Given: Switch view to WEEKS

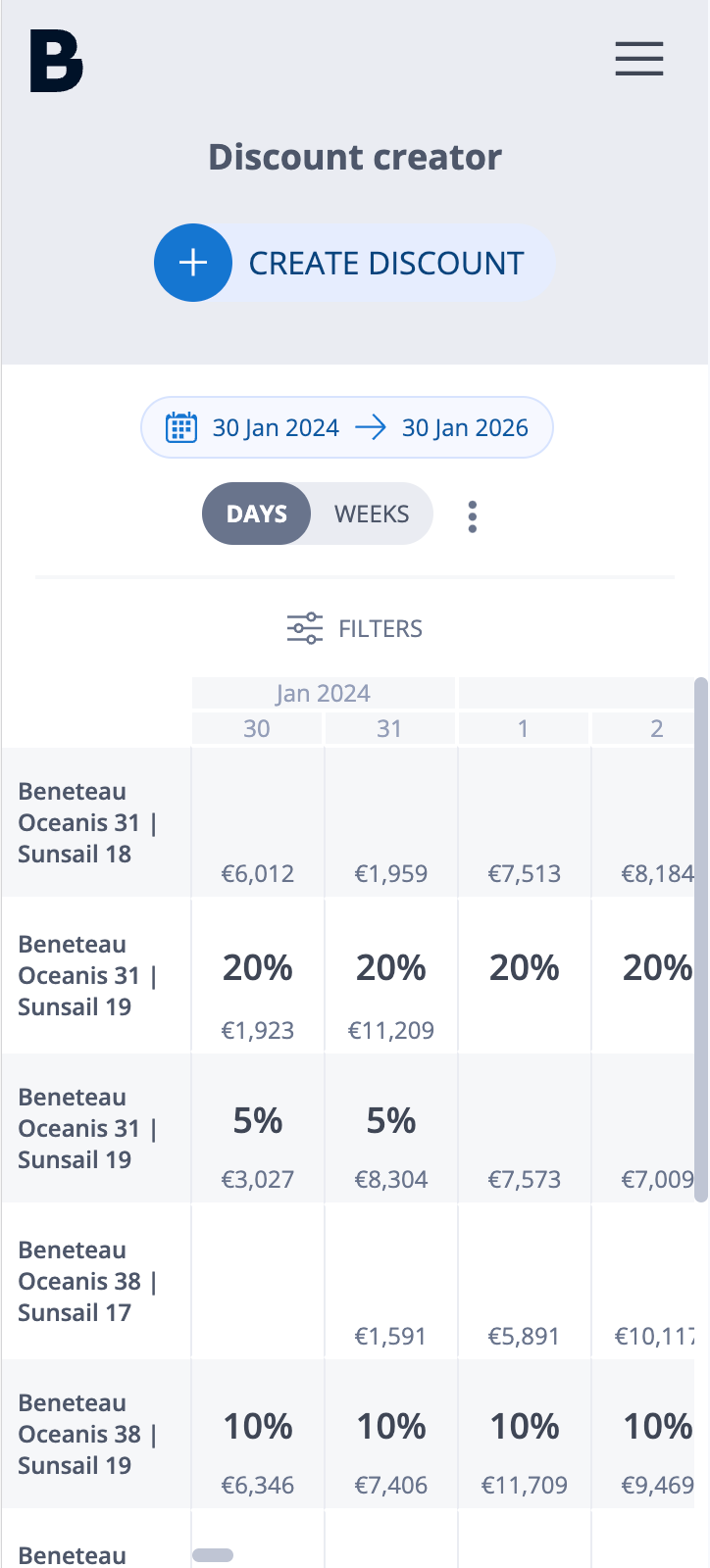Looking at the screenshot, I should click(372, 514).
